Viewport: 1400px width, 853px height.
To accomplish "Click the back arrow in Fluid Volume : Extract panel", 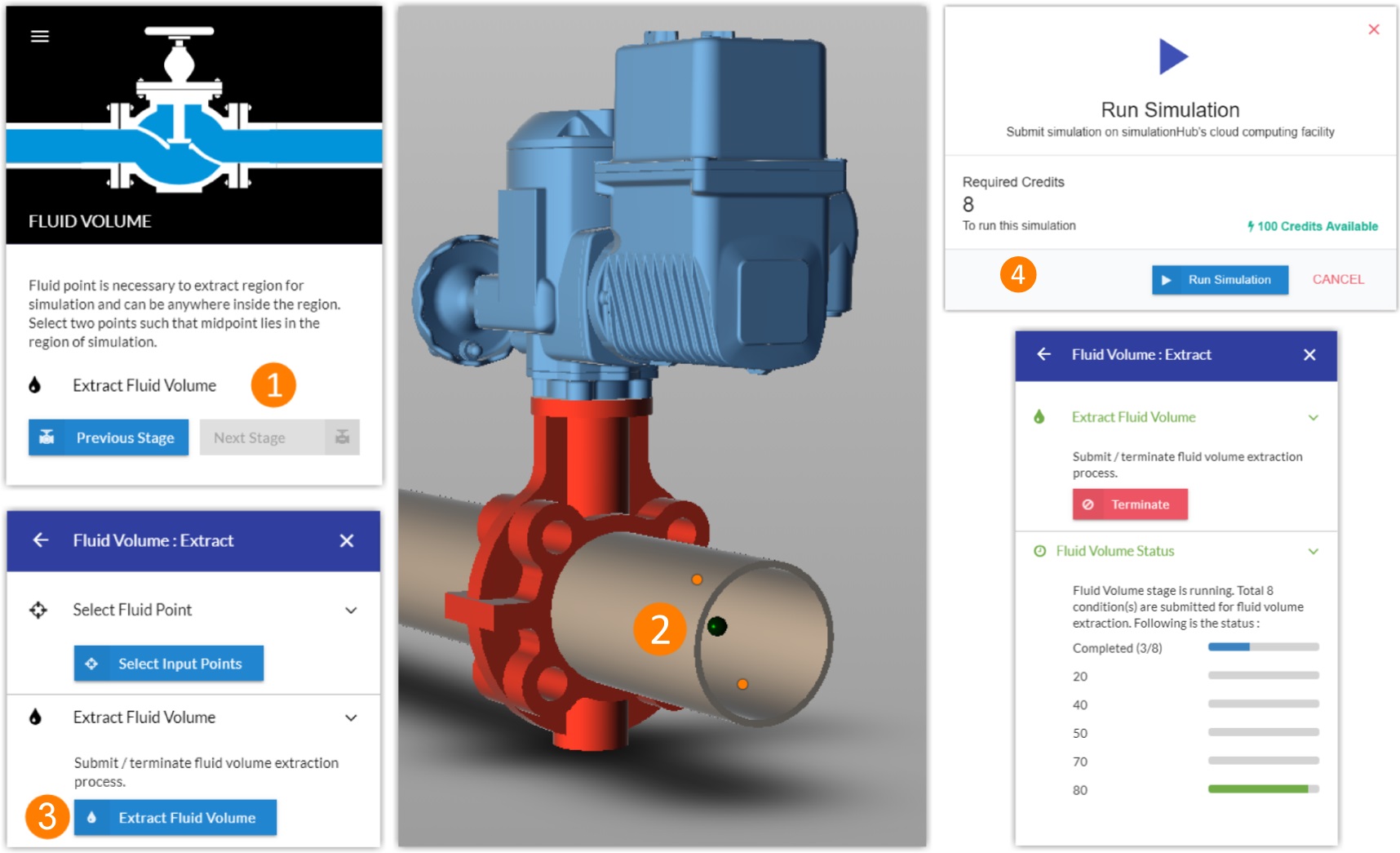I will click(x=41, y=540).
